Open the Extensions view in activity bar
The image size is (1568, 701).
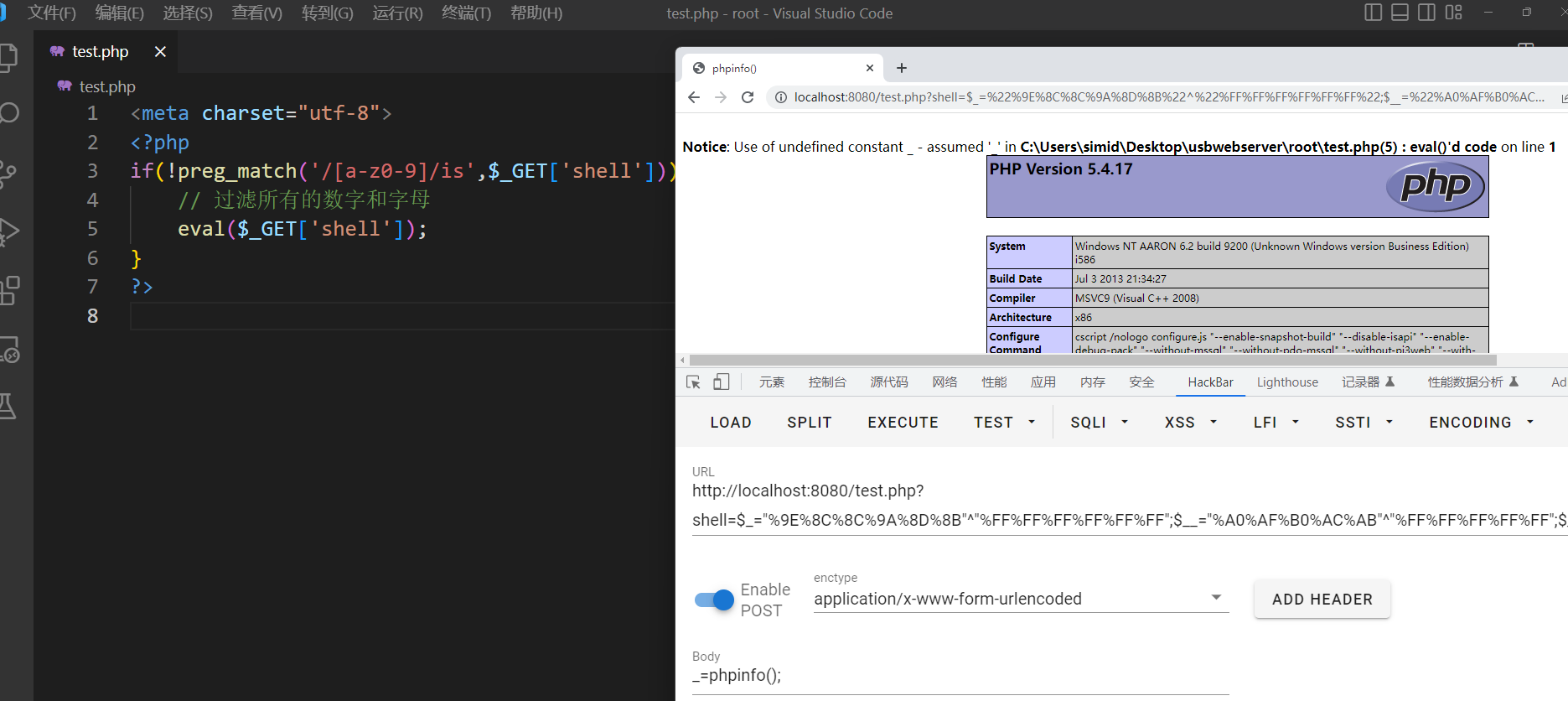pos(10,290)
